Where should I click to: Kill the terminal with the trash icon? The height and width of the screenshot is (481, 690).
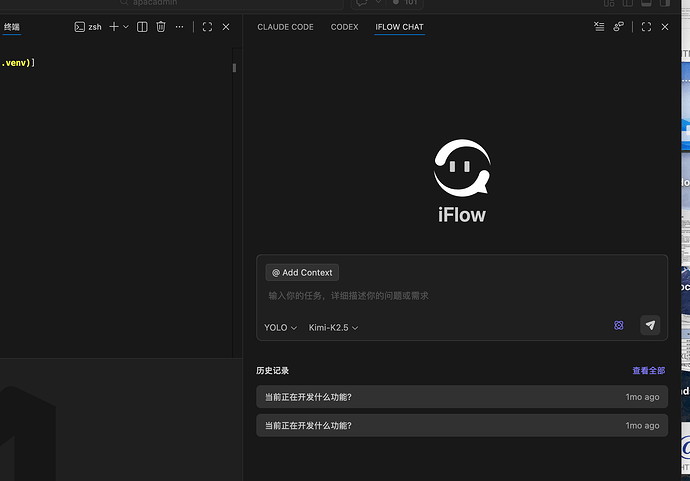161,27
